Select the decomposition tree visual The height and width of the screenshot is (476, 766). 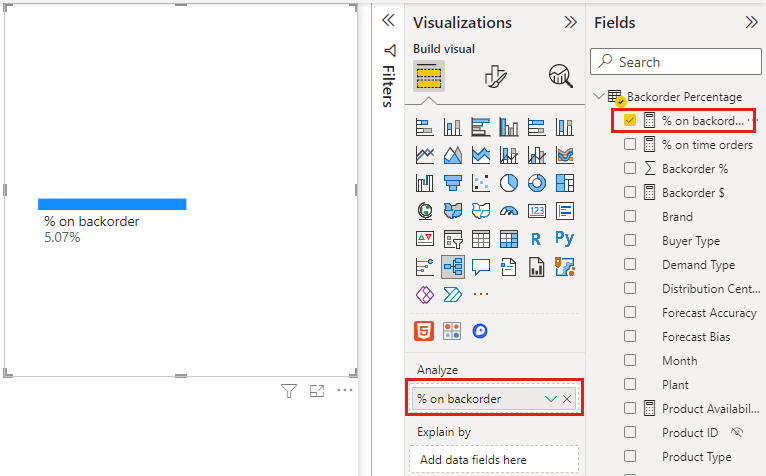pyautogui.click(x=452, y=267)
